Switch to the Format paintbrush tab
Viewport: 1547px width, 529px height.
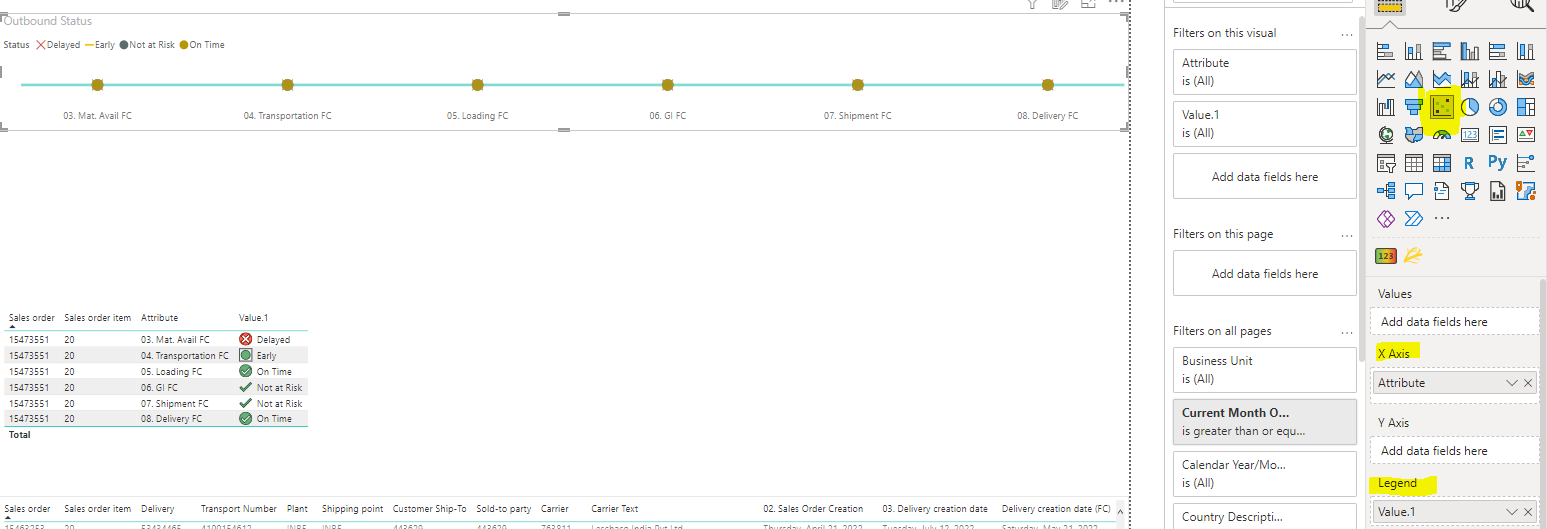pos(1456,5)
